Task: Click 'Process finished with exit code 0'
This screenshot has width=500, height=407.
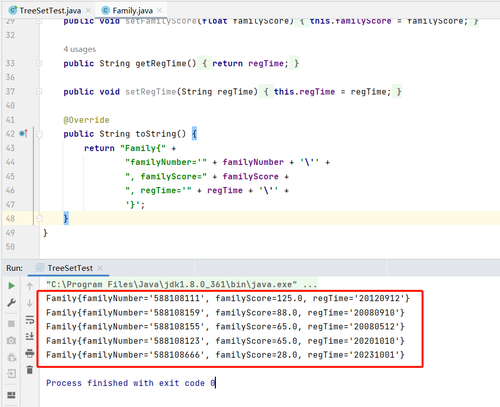Action: (131, 383)
